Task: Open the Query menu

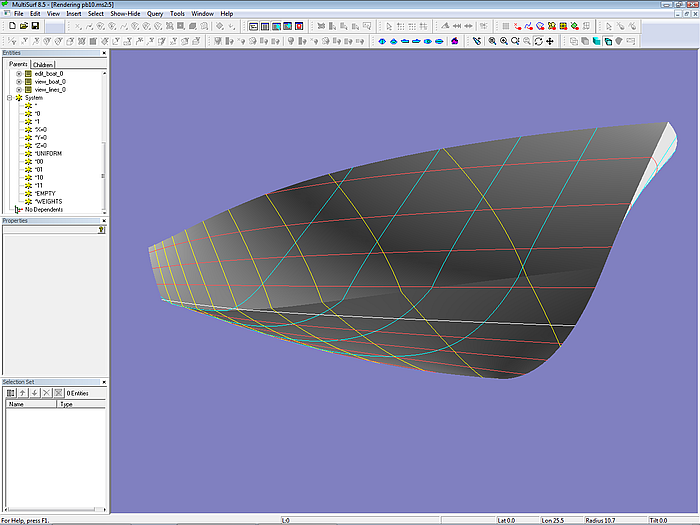Action: 154,14
